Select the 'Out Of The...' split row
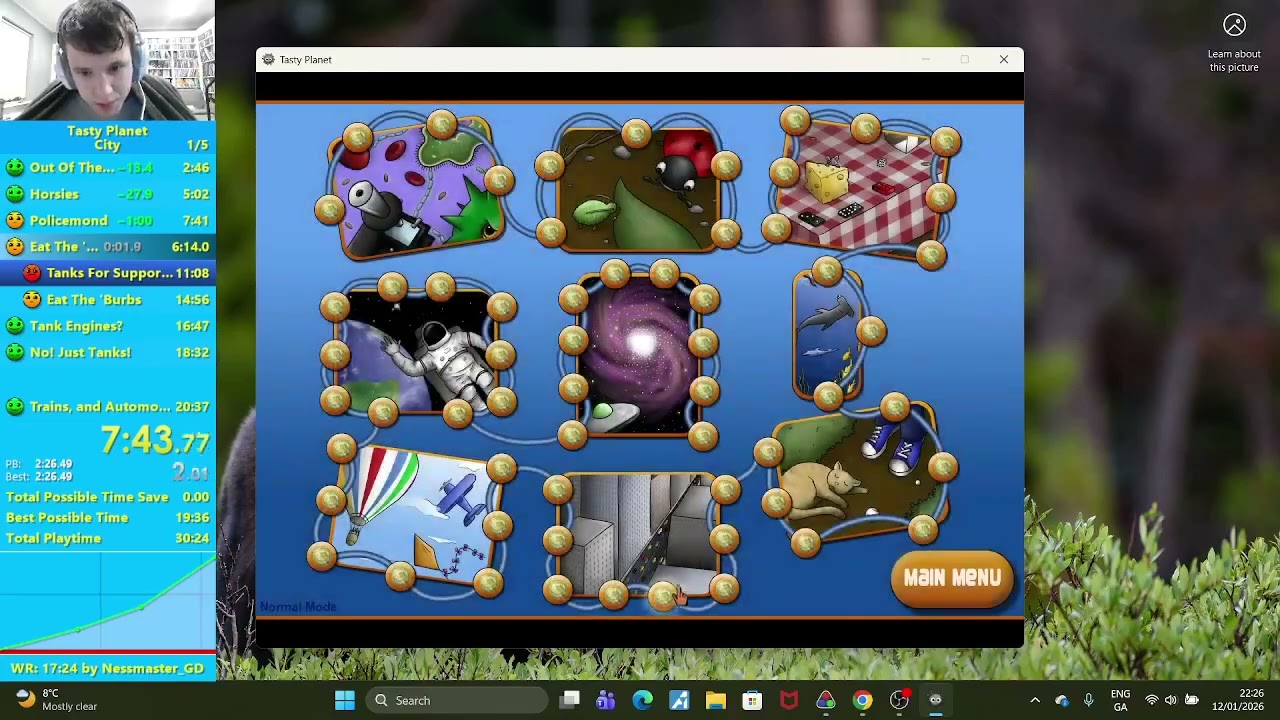The width and height of the screenshot is (1280, 720). pos(107,168)
